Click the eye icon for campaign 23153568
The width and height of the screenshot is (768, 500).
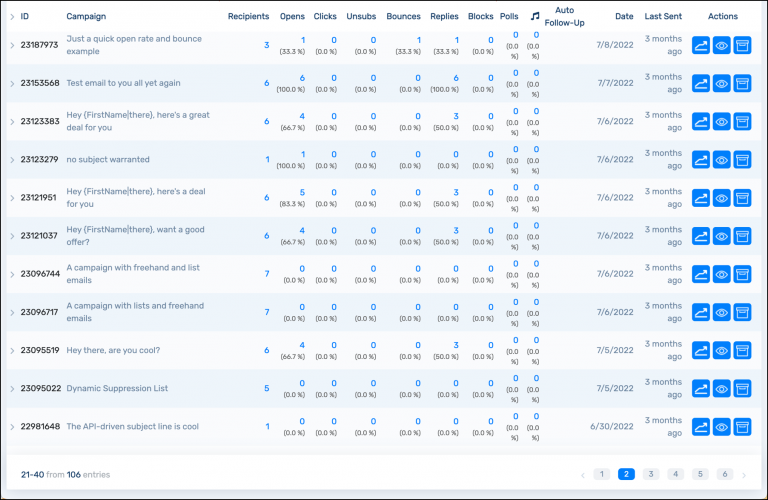click(x=721, y=84)
